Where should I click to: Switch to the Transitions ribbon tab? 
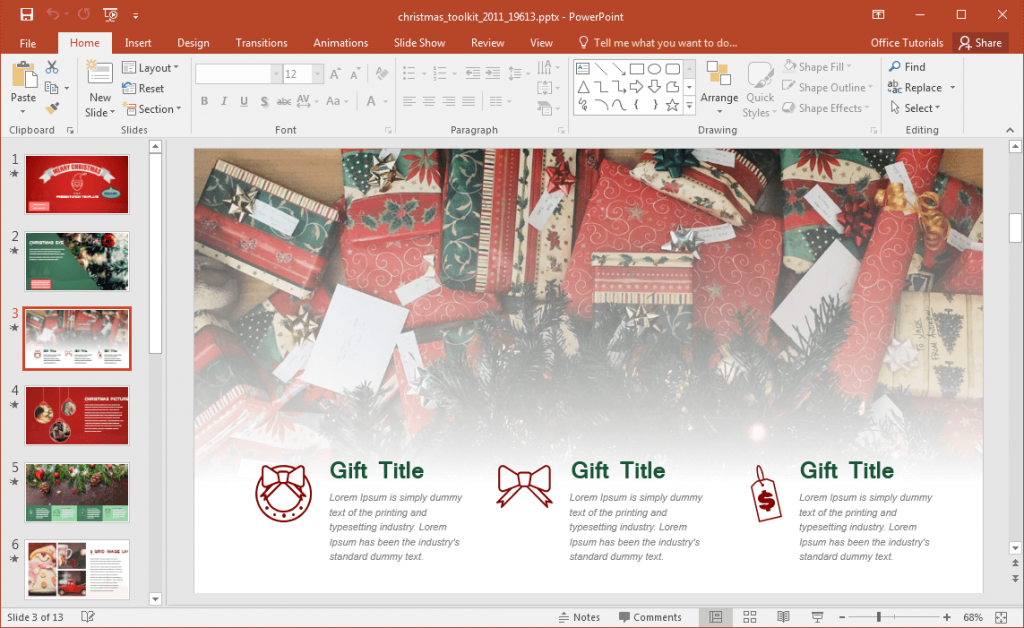click(x=261, y=42)
